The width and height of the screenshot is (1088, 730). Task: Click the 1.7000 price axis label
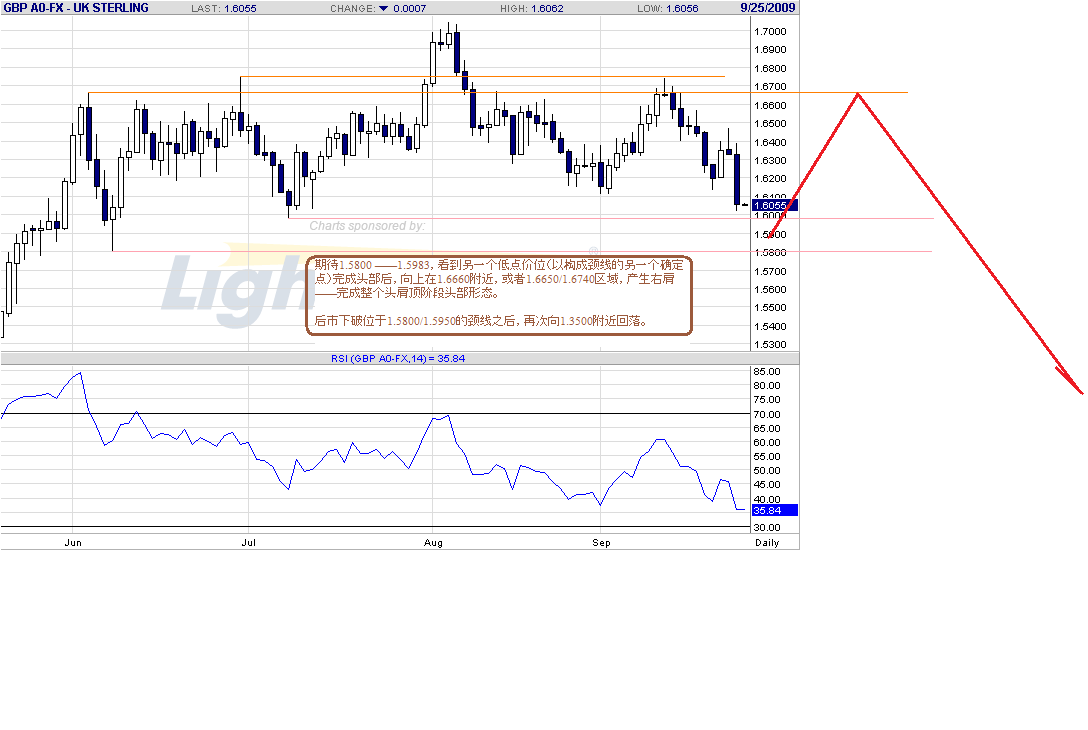(770, 31)
